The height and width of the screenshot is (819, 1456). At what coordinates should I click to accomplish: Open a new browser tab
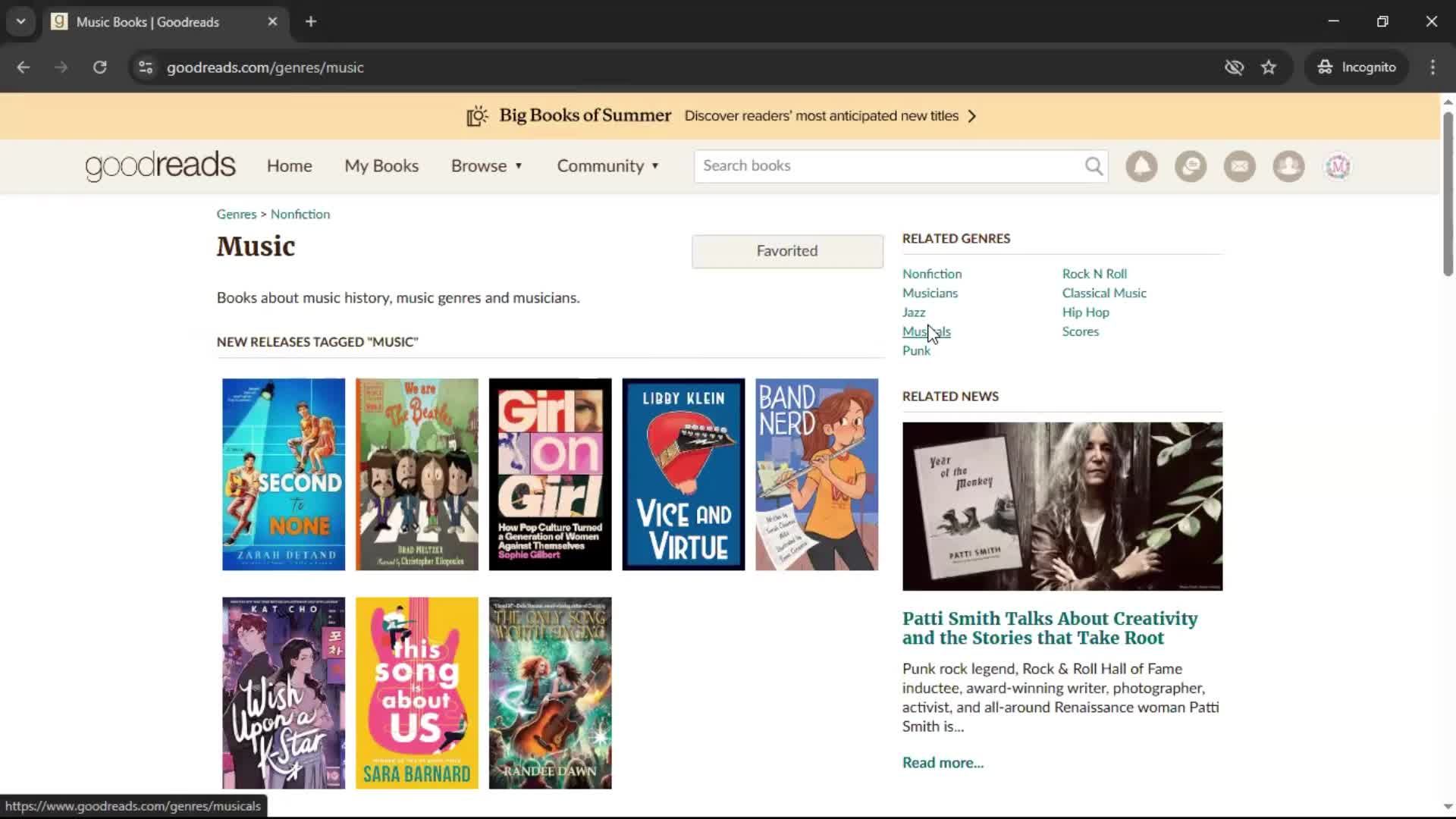click(x=311, y=22)
